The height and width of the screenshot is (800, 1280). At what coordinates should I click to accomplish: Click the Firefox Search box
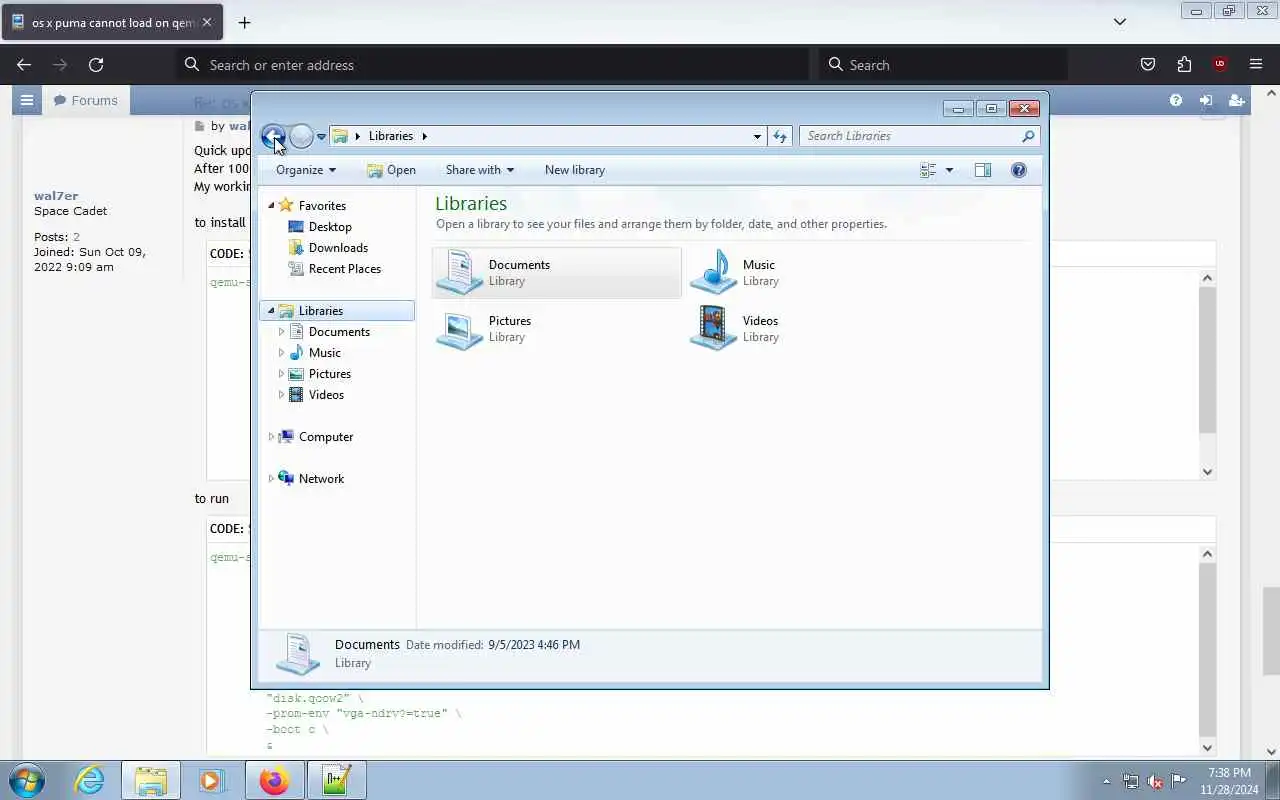[943, 64]
